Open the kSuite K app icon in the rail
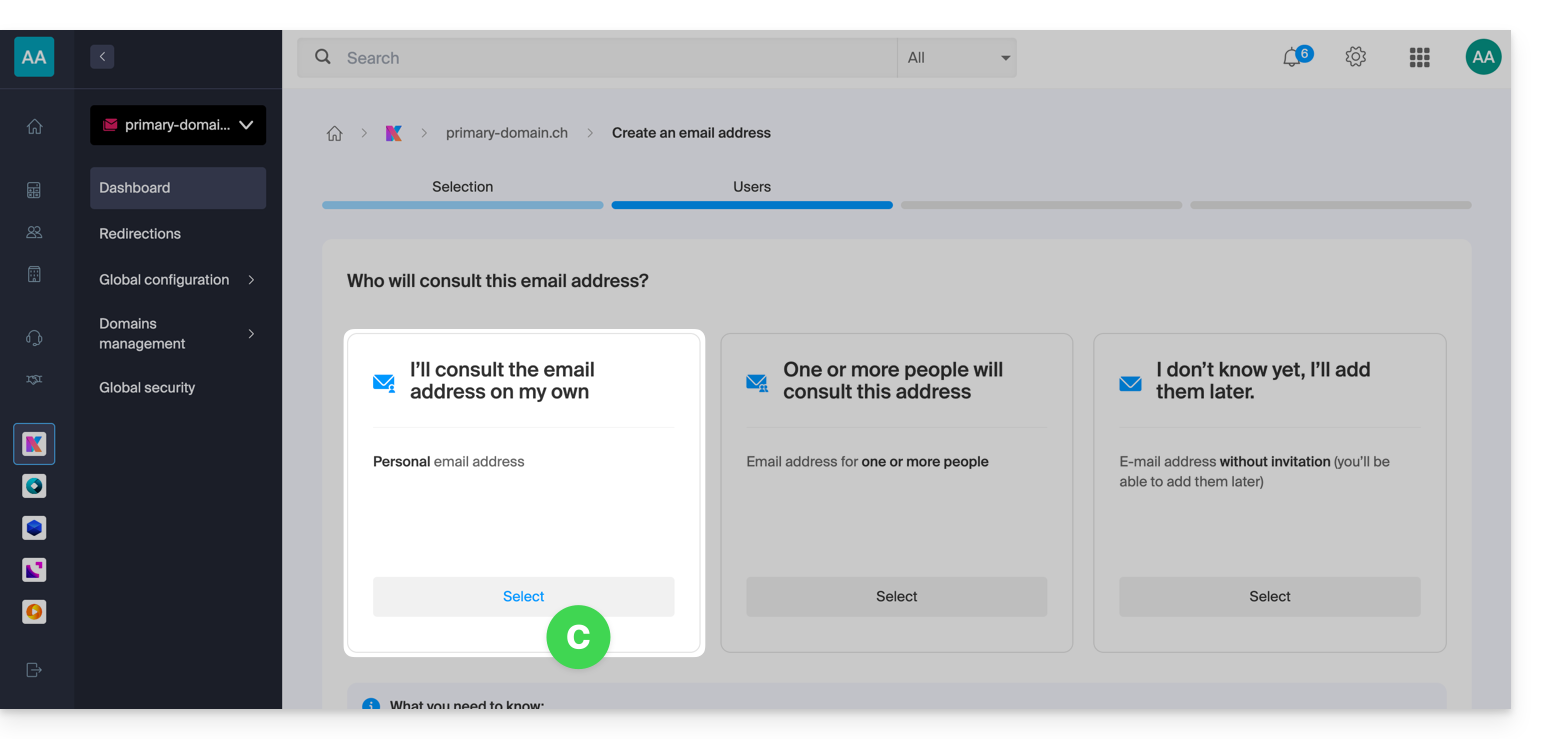Viewport: 1541px width, 739px height. [34, 444]
